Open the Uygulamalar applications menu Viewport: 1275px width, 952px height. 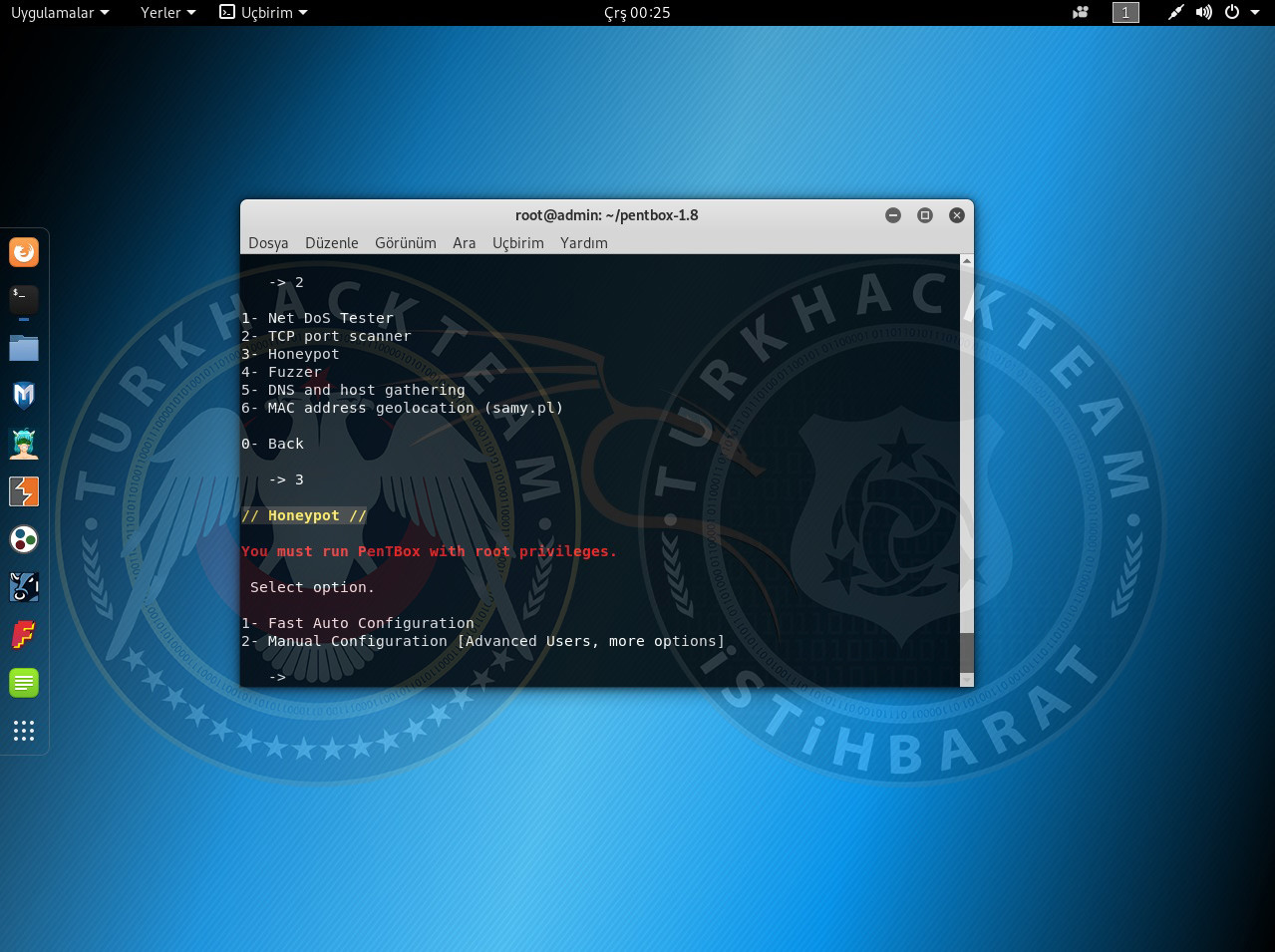(x=60, y=13)
